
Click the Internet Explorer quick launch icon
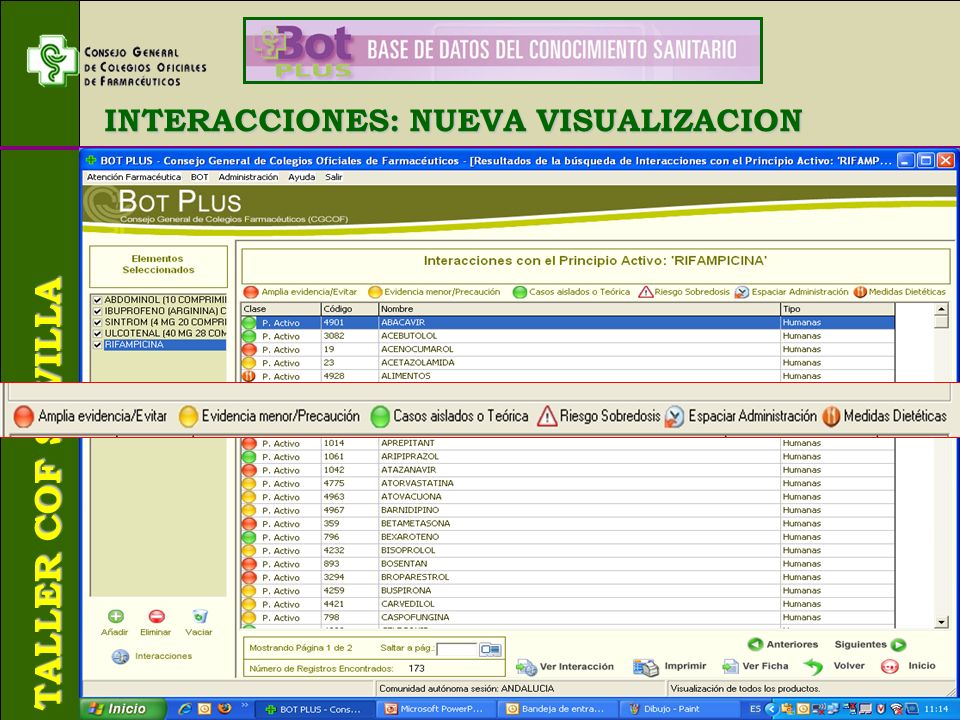tap(185, 709)
